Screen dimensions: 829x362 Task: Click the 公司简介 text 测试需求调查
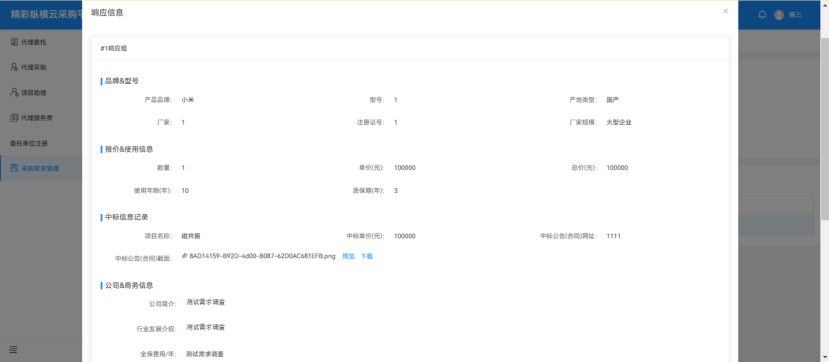206,302
